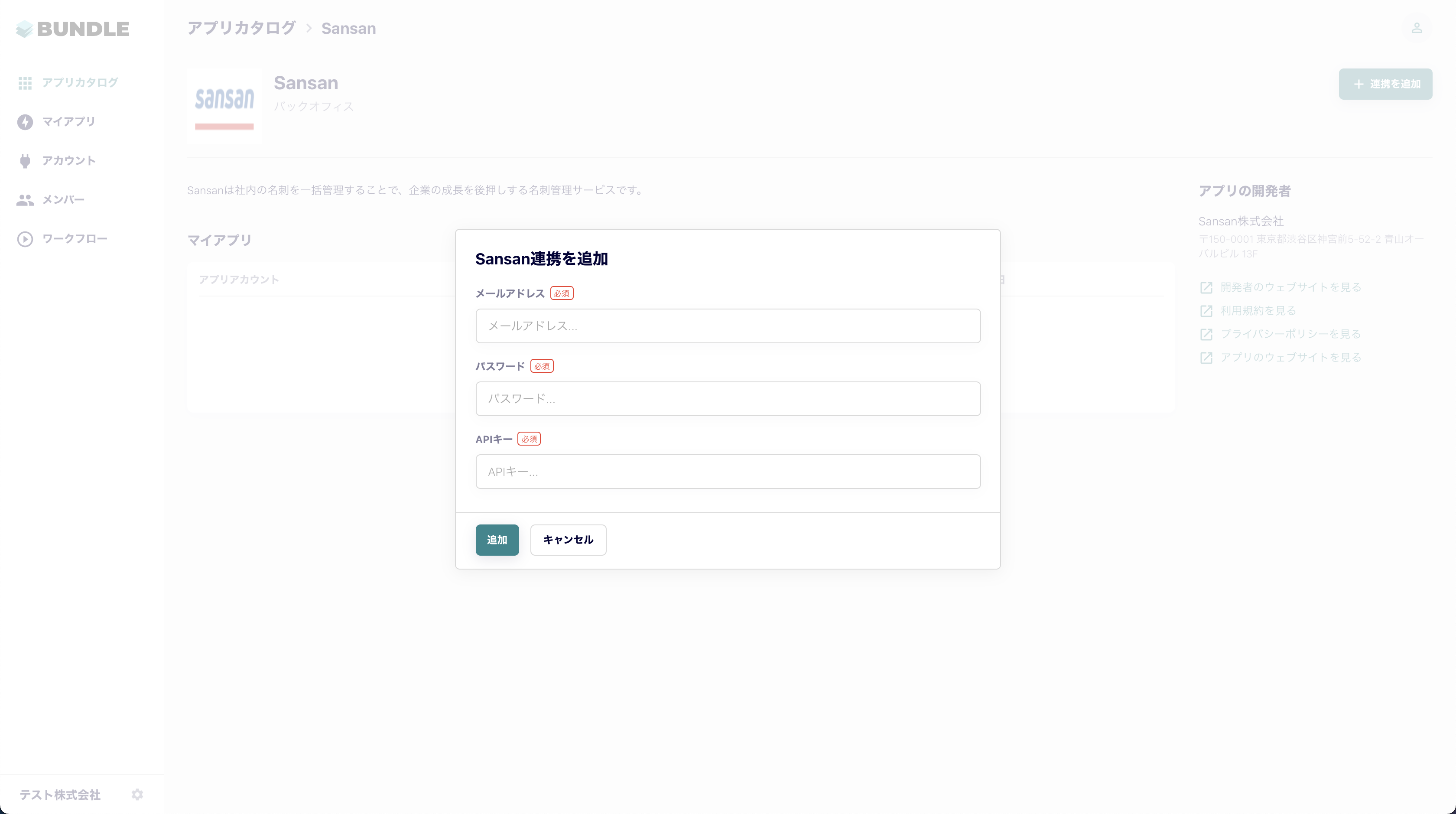The width and height of the screenshot is (1456, 814).
Task: Focus the メールアドレス input field
Action: 728,326
